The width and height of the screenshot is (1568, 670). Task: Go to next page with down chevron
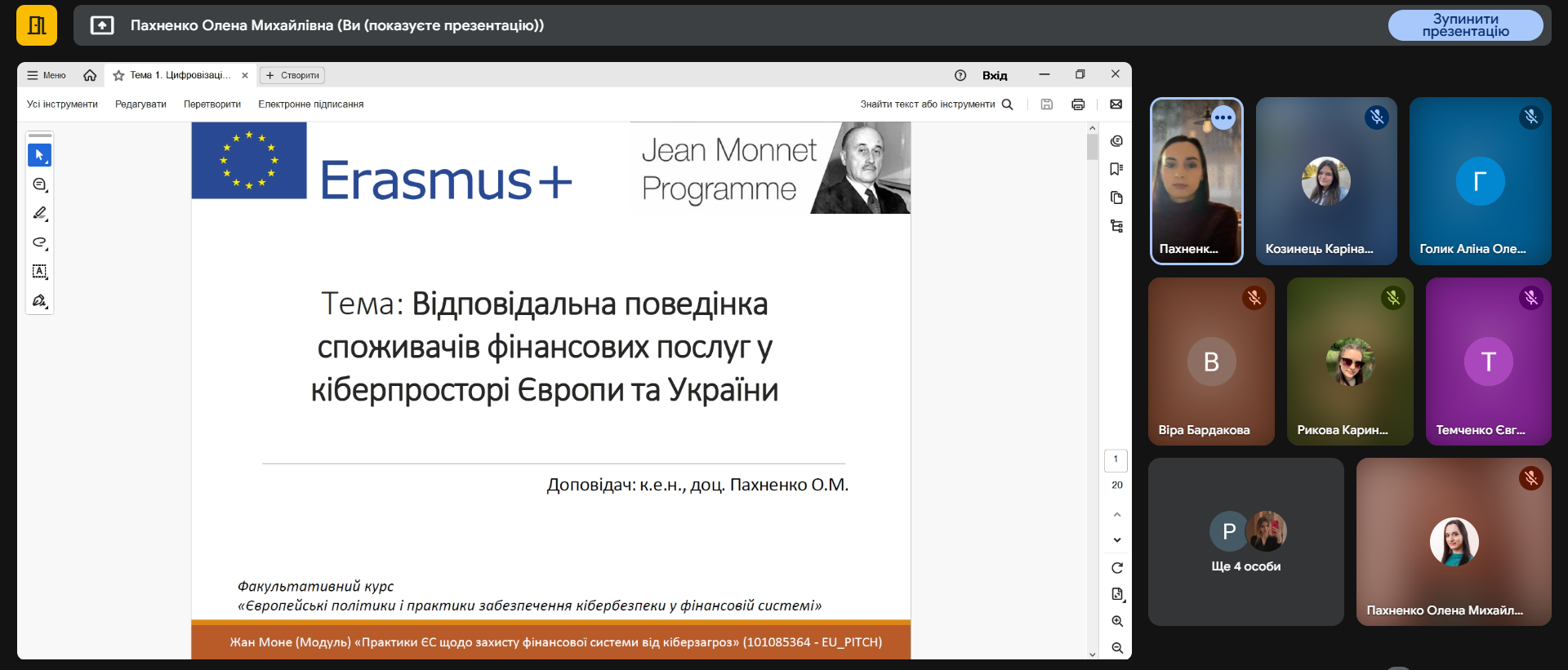click(x=1117, y=540)
